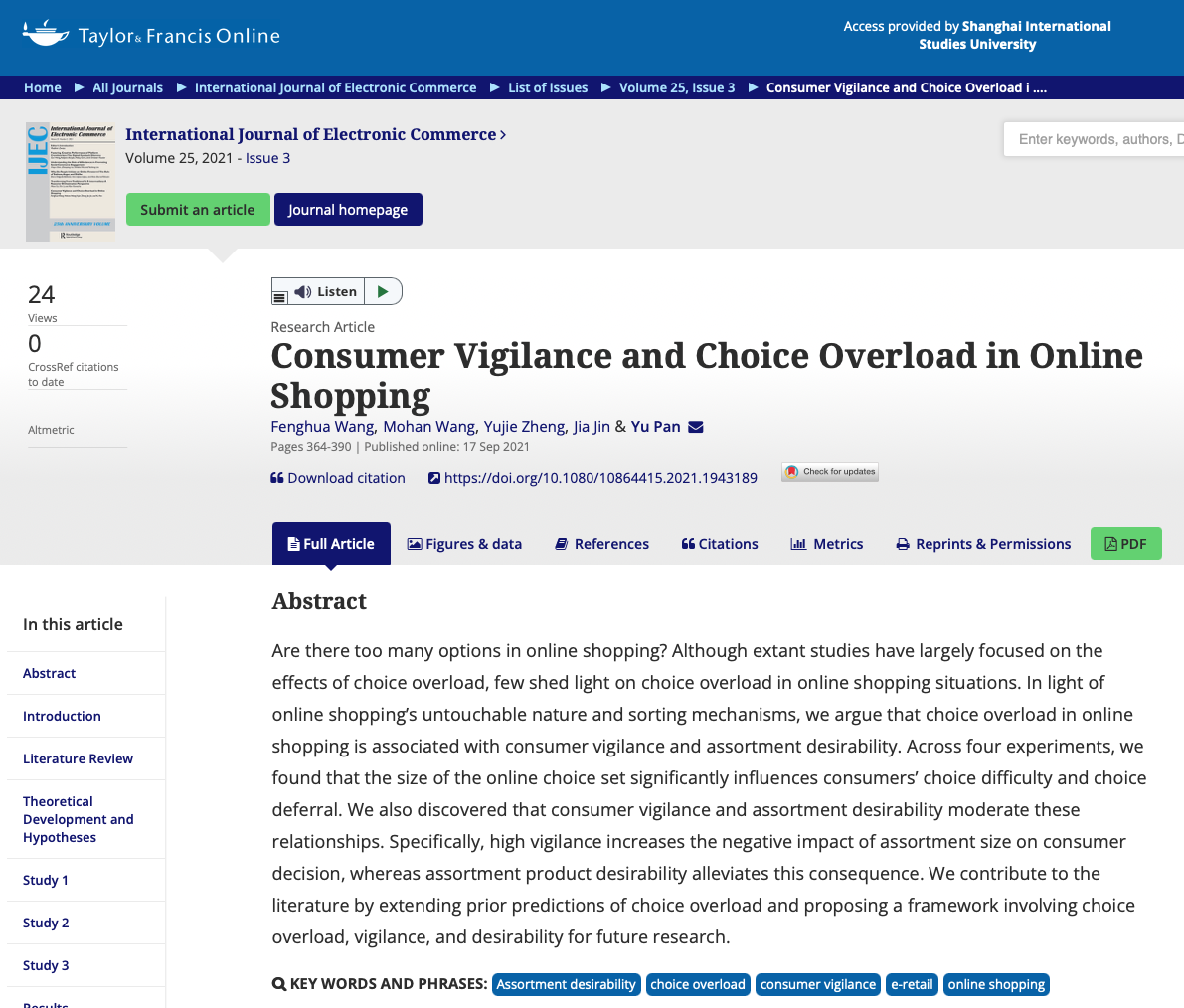1184x1008 pixels.
Task: Open the article DOI link
Action: tap(599, 478)
